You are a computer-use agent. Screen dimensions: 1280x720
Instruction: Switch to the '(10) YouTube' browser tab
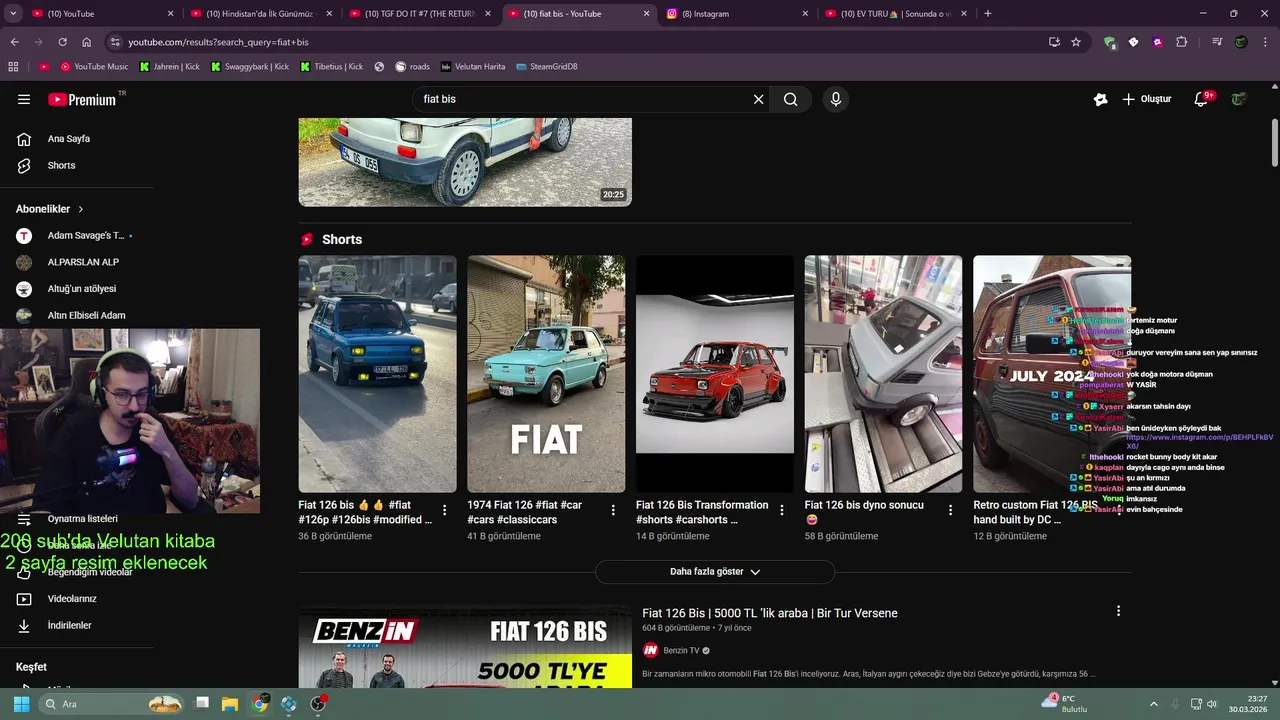click(100, 14)
